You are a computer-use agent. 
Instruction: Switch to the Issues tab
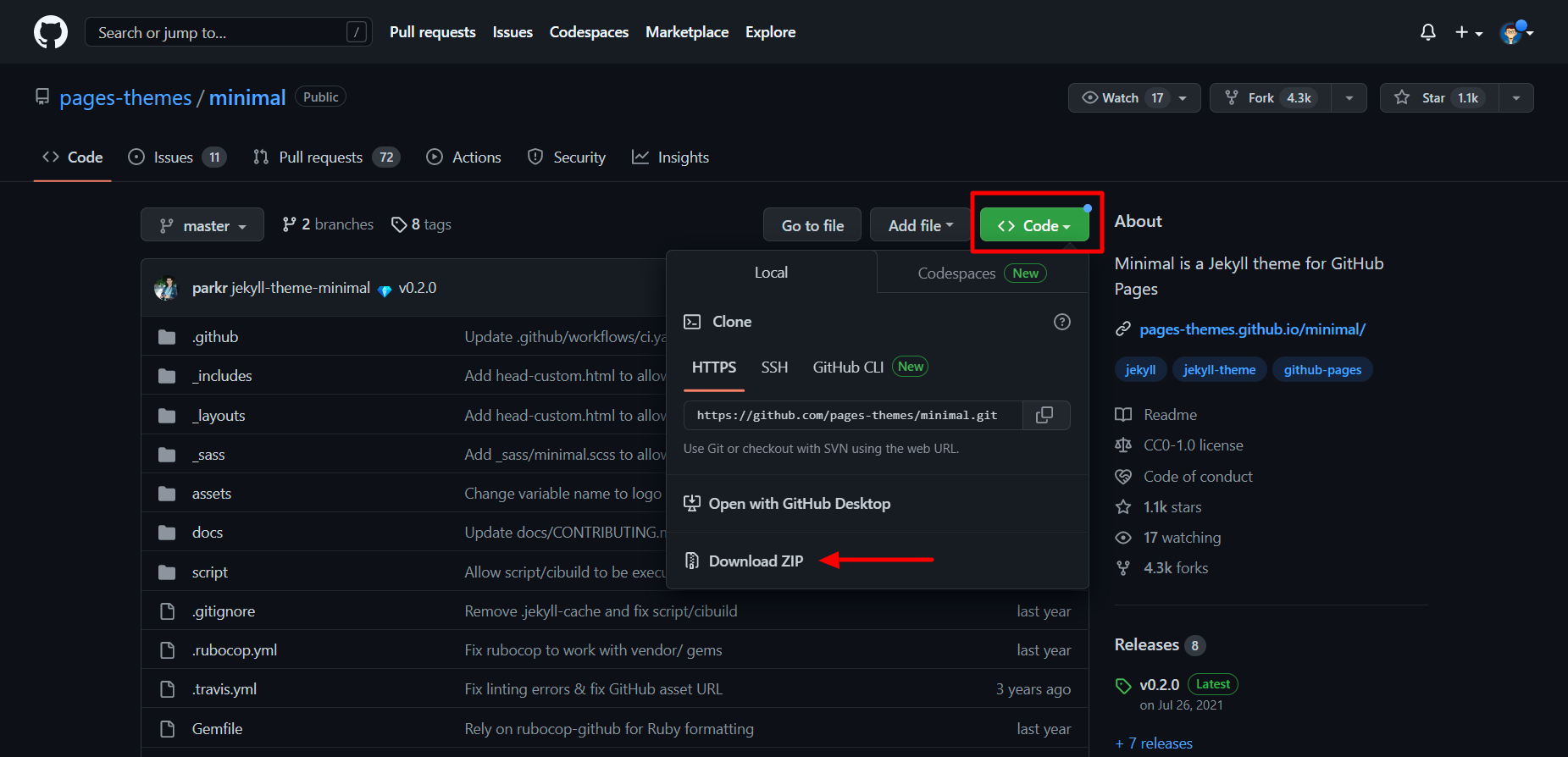click(x=177, y=157)
